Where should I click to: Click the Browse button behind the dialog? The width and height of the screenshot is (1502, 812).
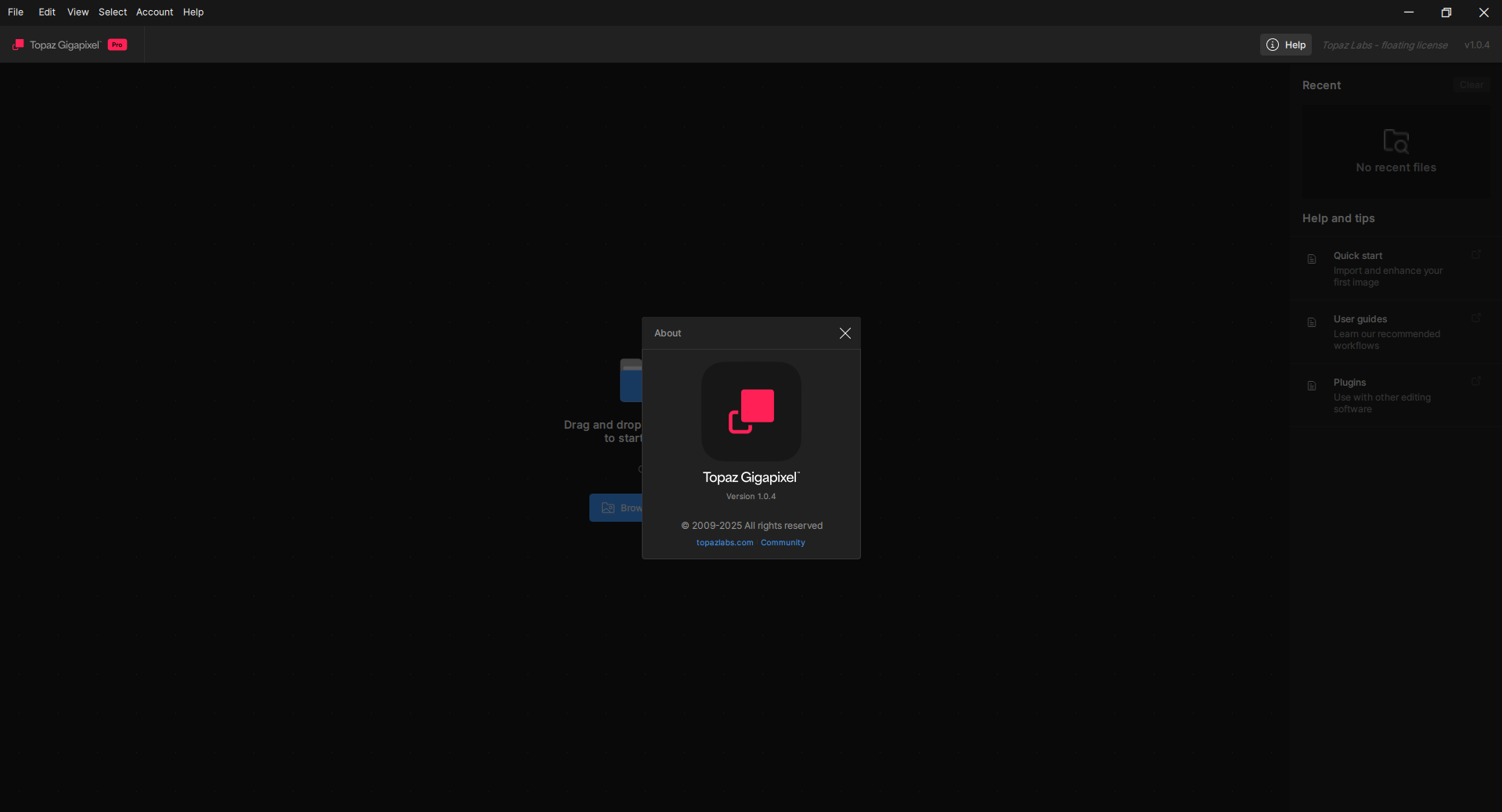(x=617, y=508)
